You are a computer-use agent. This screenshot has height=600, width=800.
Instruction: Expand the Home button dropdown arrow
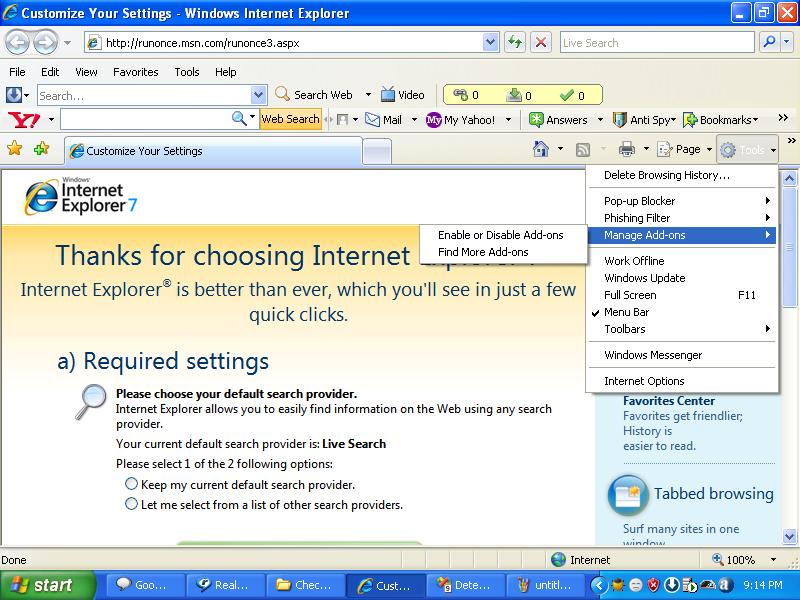[x=560, y=149]
